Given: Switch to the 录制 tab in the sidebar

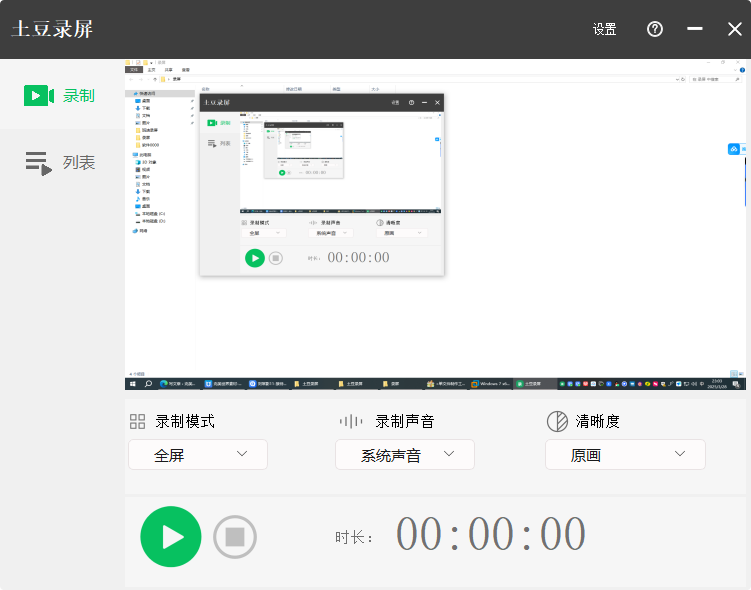Looking at the screenshot, I should [x=60, y=95].
